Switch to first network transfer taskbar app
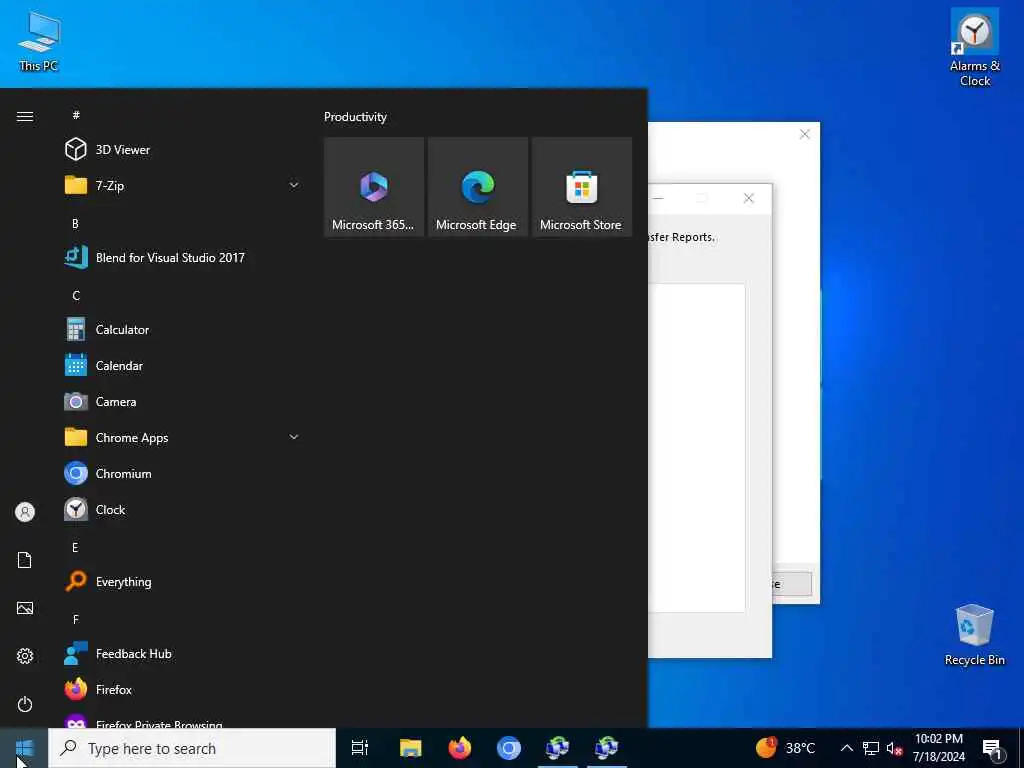This screenshot has height=768, width=1024. (x=558, y=748)
